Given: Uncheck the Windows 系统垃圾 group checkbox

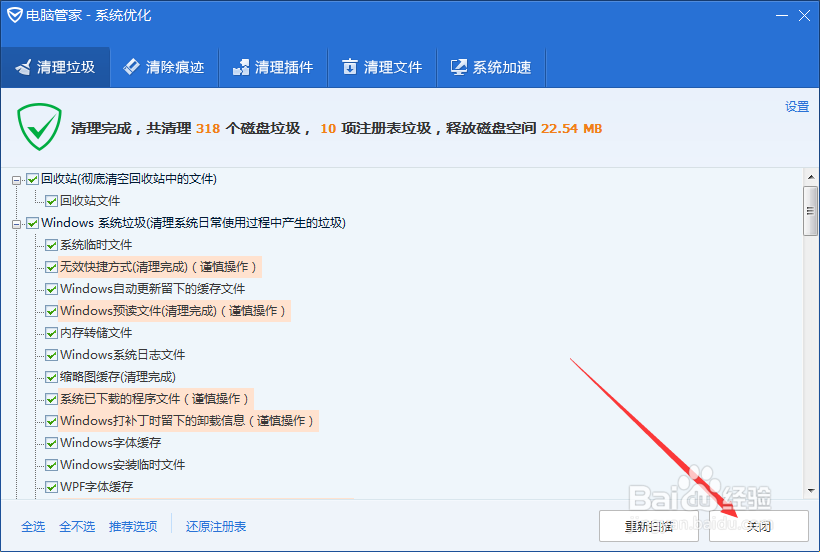Looking at the screenshot, I should click(x=32, y=223).
